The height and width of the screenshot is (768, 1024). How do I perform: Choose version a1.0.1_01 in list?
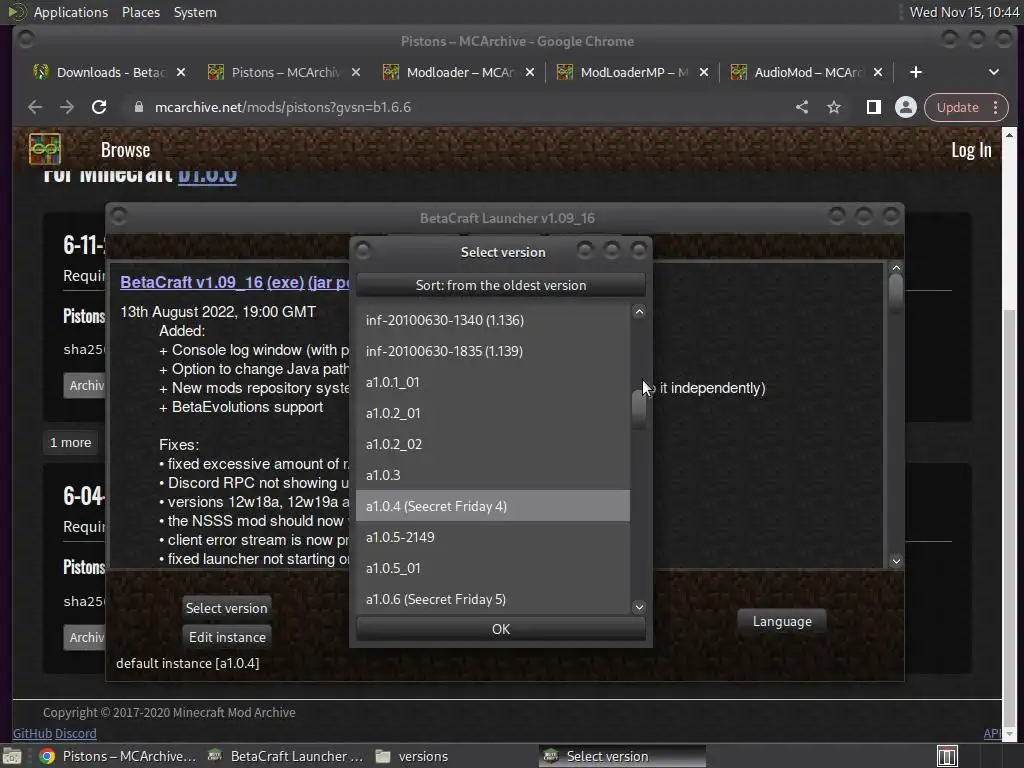pyautogui.click(x=492, y=382)
